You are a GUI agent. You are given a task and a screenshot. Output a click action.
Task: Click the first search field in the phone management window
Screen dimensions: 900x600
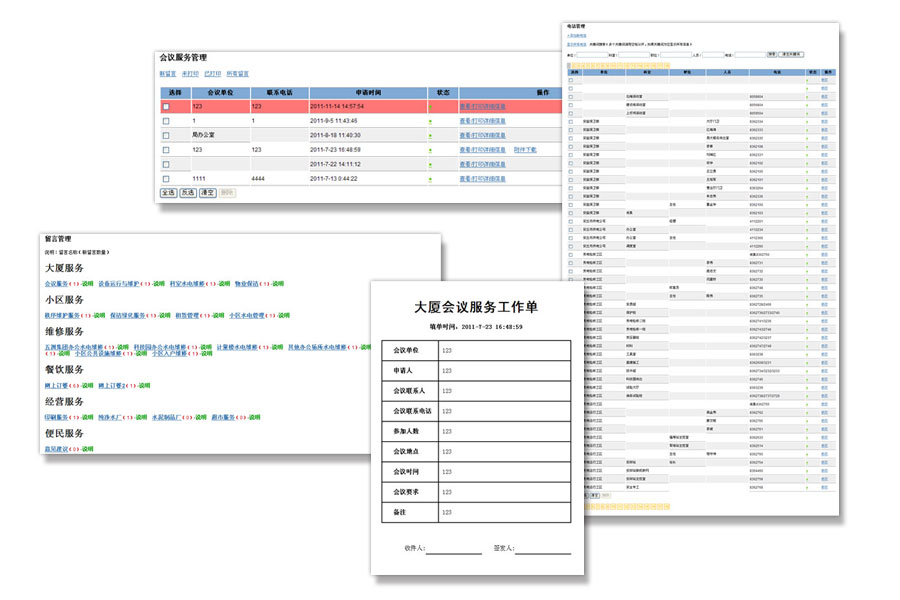tap(591, 55)
